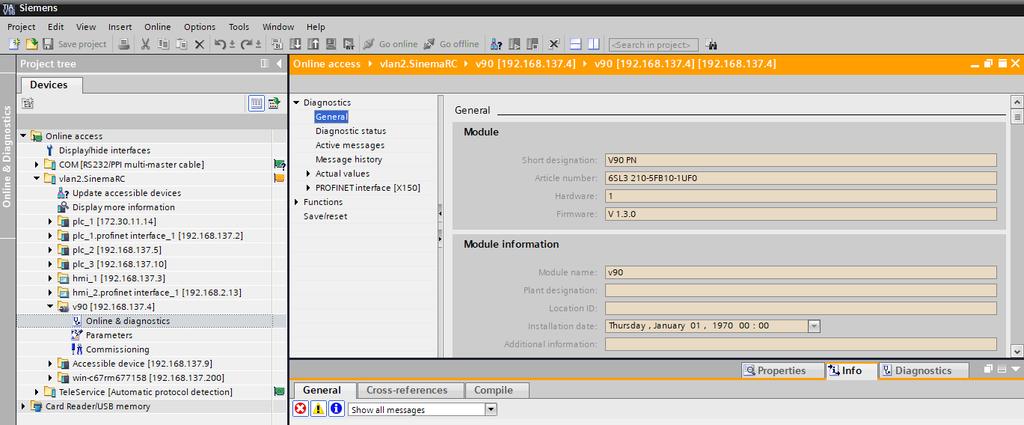Click the Accessible devices toolbar icon

pyautogui.click(x=496, y=44)
